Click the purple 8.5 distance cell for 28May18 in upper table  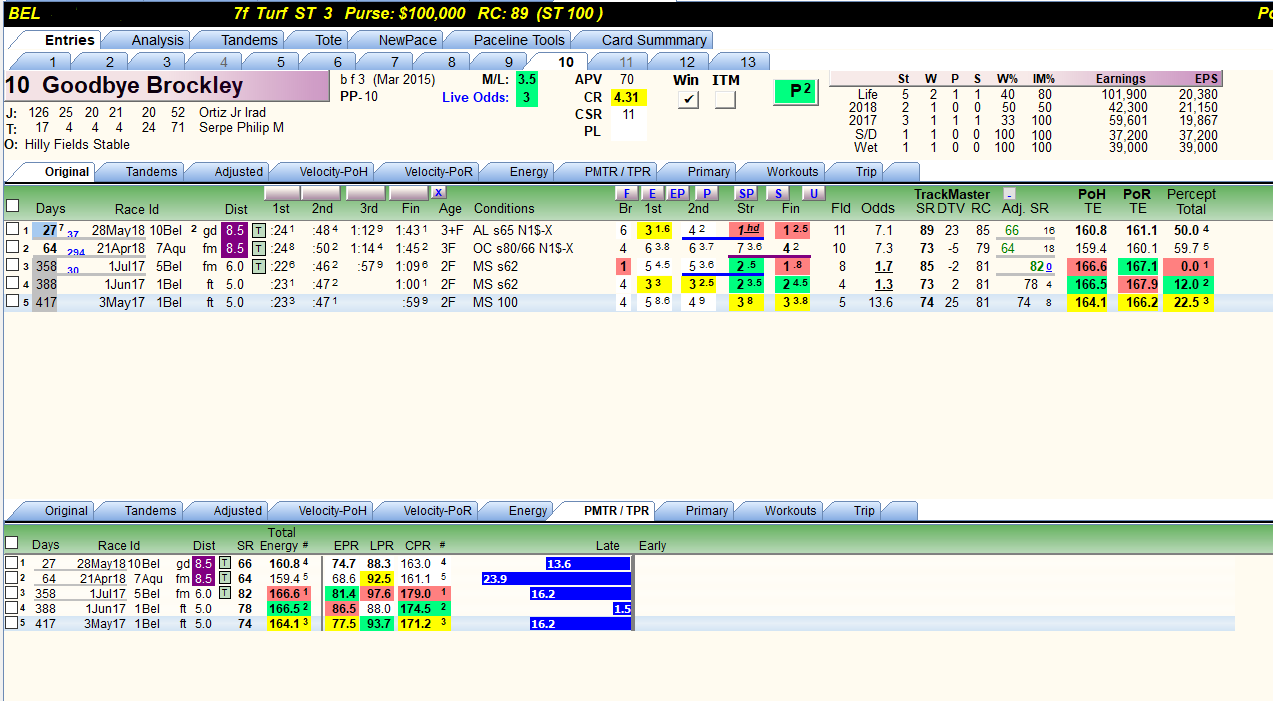click(x=236, y=231)
